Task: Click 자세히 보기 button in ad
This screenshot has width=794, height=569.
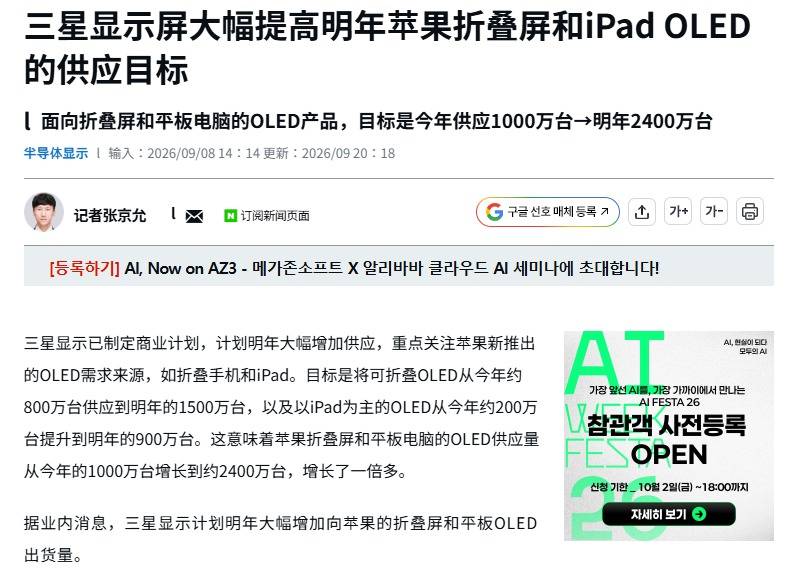Action: pyautogui.click(x=668, y=514)
